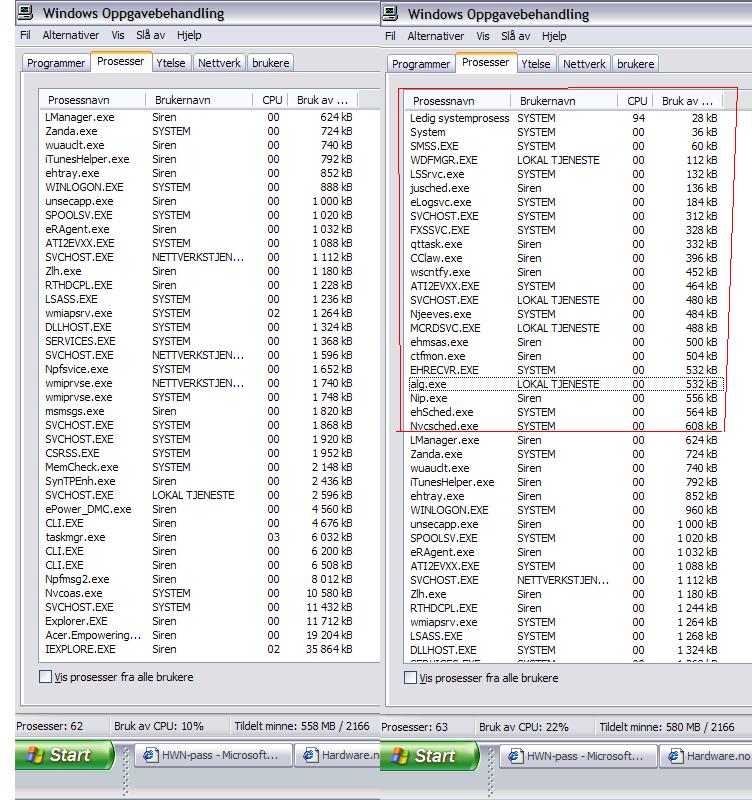
Task: Switch to brukere tab in right window
Action: pos(636,64)
